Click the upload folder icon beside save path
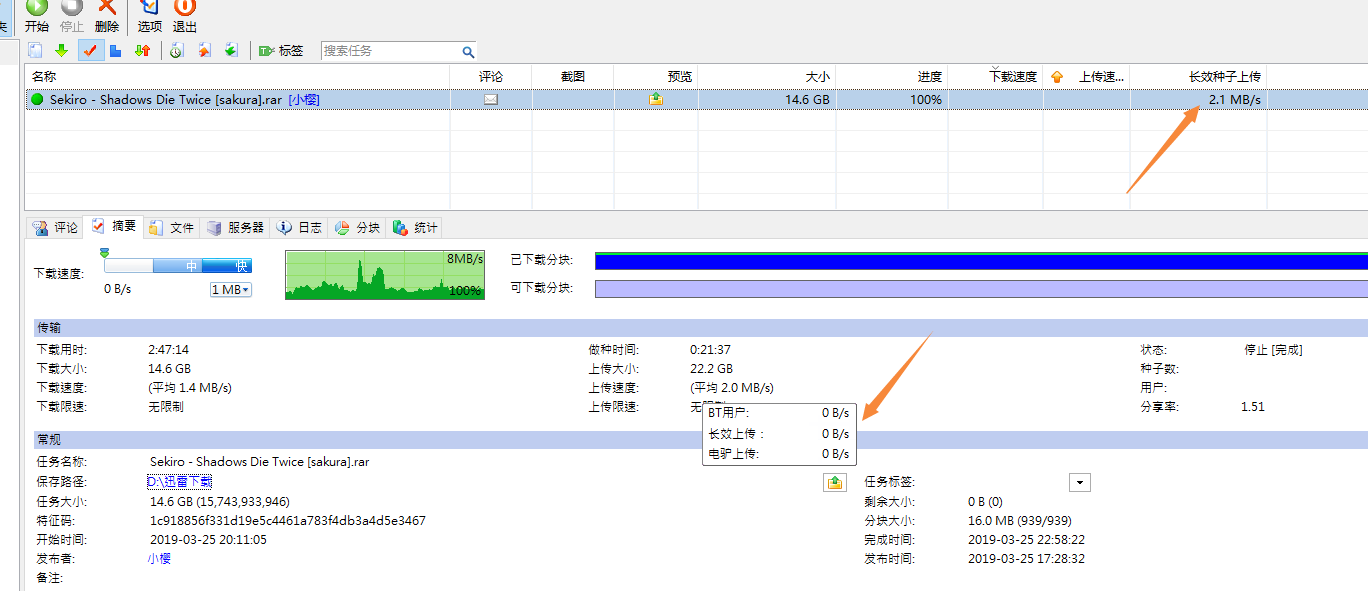 pyautogui.click(x=834, y=483)
